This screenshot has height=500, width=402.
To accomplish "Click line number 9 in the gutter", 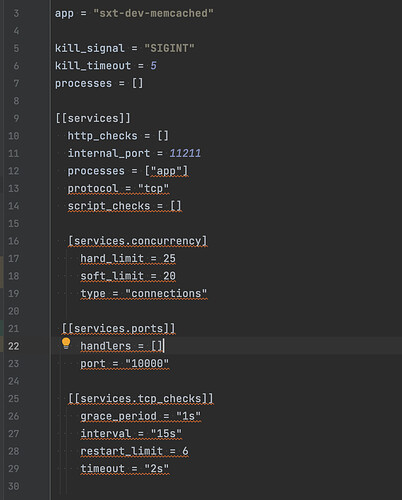I will (16, 118).
